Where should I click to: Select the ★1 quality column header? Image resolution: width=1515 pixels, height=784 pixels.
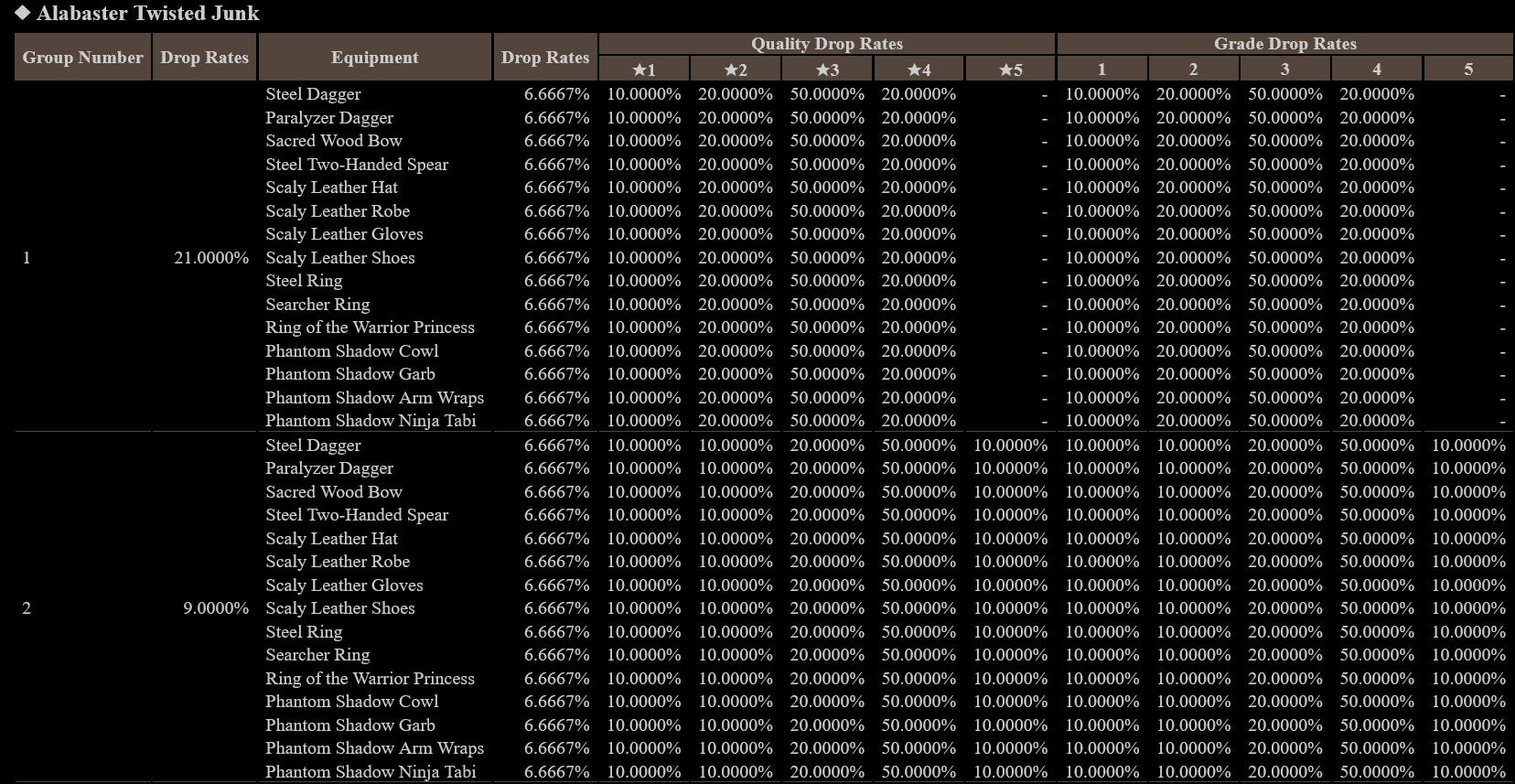point(644,69)
